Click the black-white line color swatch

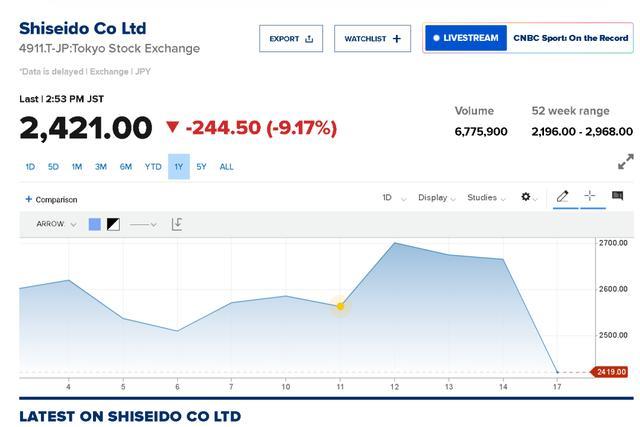(113, 224)
